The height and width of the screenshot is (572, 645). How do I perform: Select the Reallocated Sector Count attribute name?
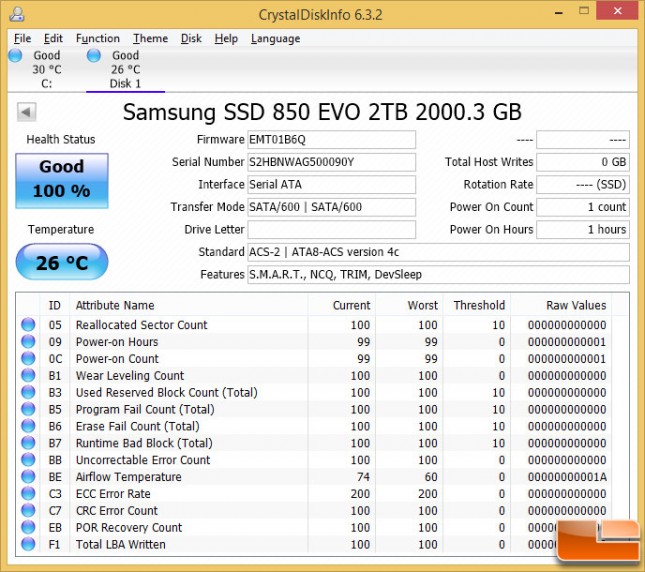tap(142, 325)
